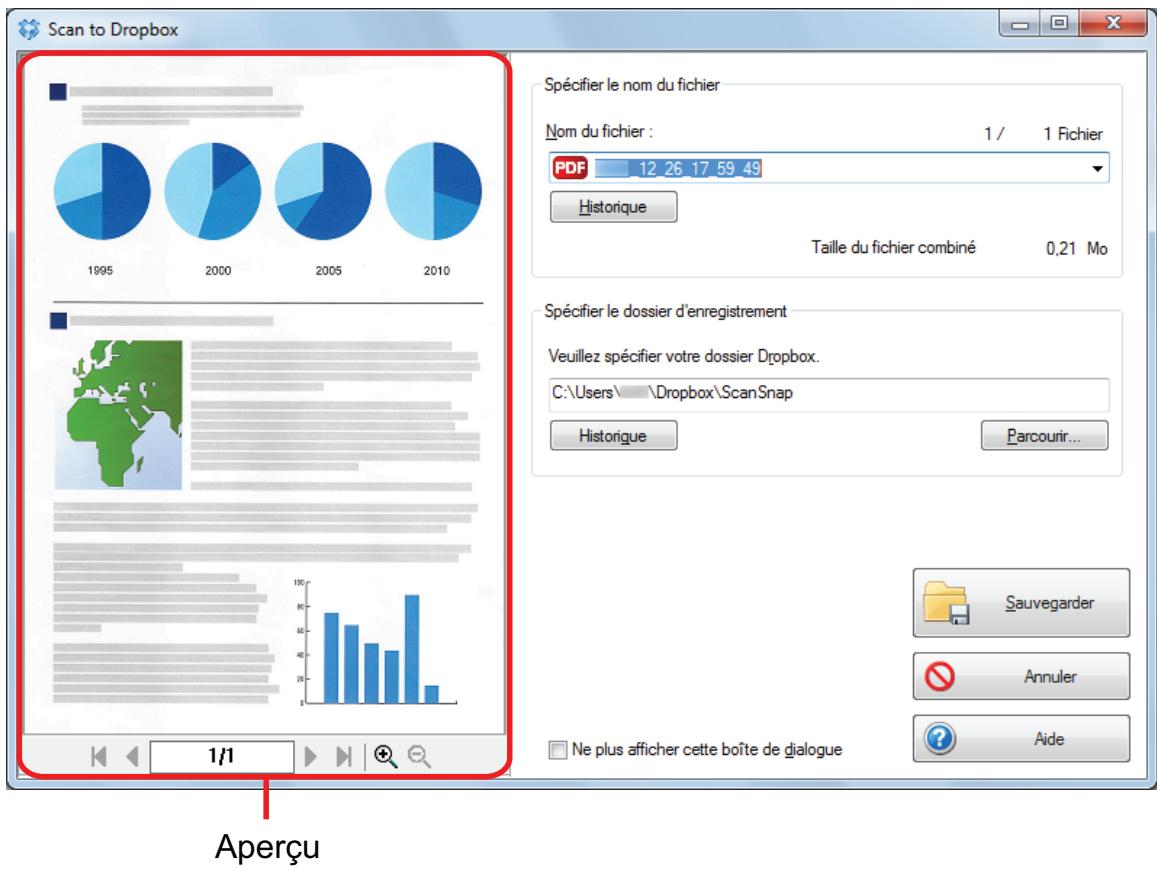Click the page number field 1/1
1157x871 pixels.
221,756
